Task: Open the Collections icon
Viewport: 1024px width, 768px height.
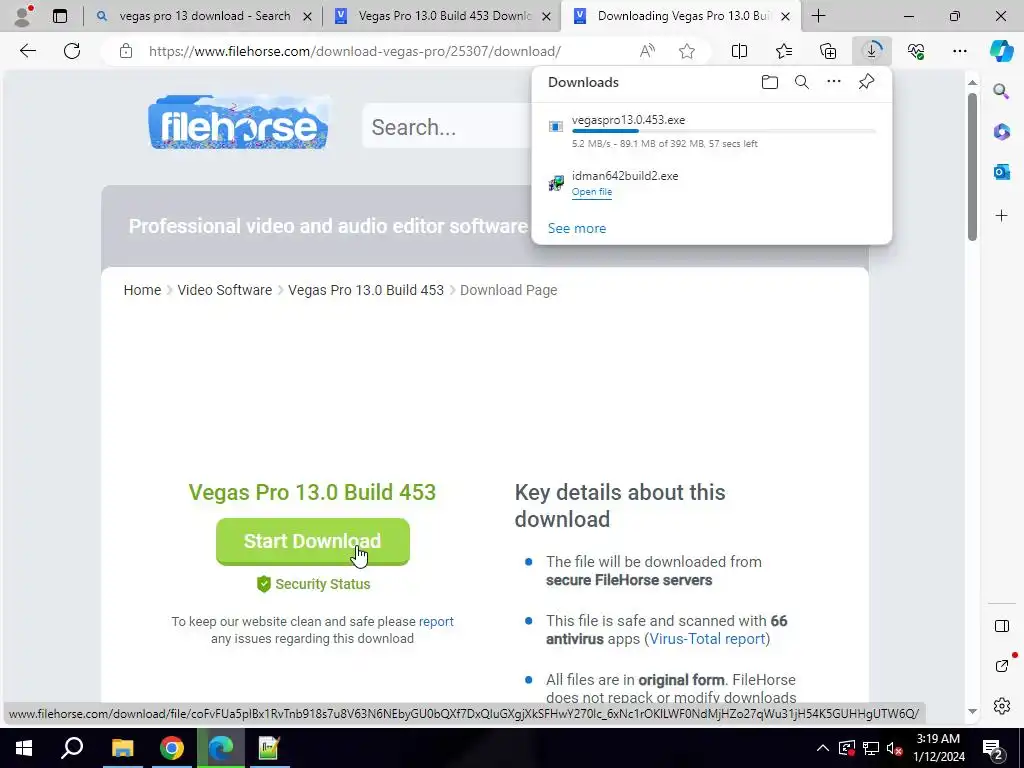Action: coord(828,51)
